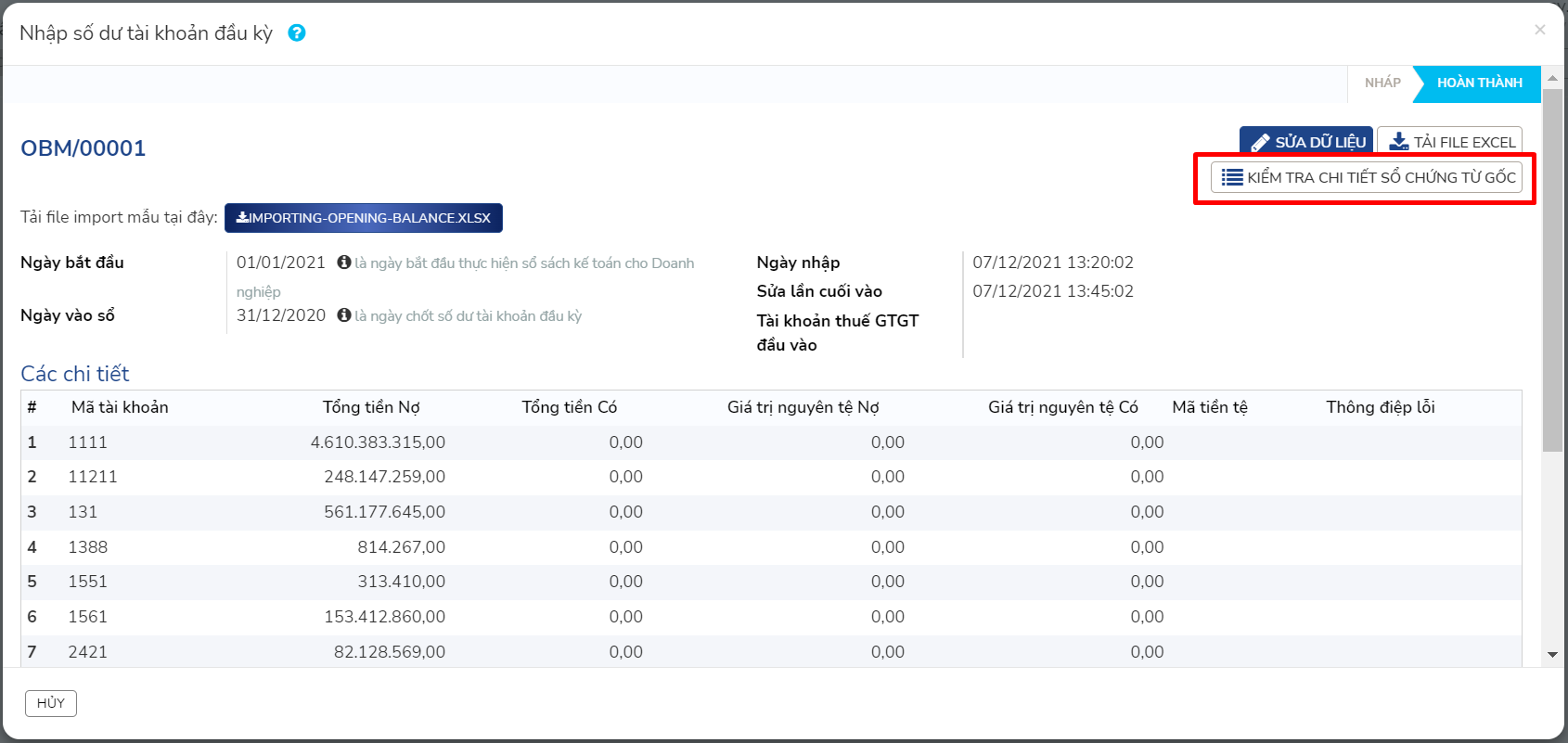The image size is (1568, 743).
Task: Select the NHÁP status step
Action: (1382, 83)
